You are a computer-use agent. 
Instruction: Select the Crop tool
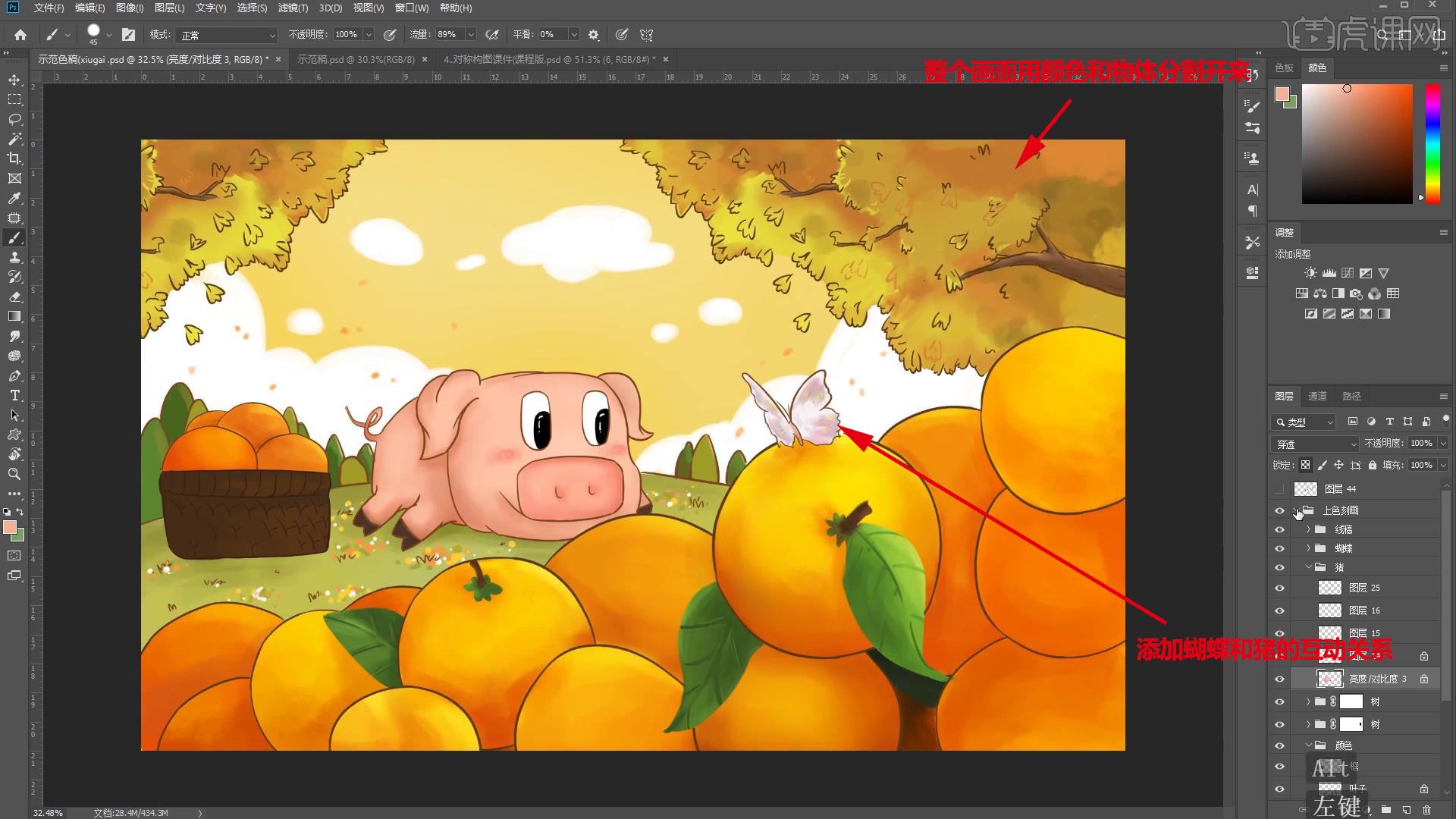(x=14, y=158)
